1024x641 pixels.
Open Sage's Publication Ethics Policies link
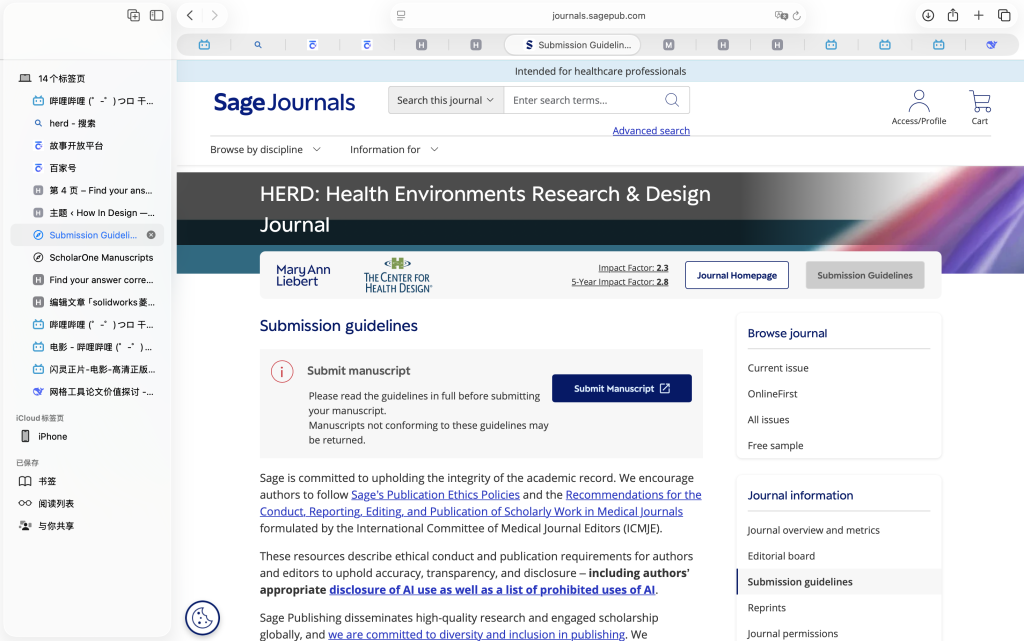tap(436, 495)
